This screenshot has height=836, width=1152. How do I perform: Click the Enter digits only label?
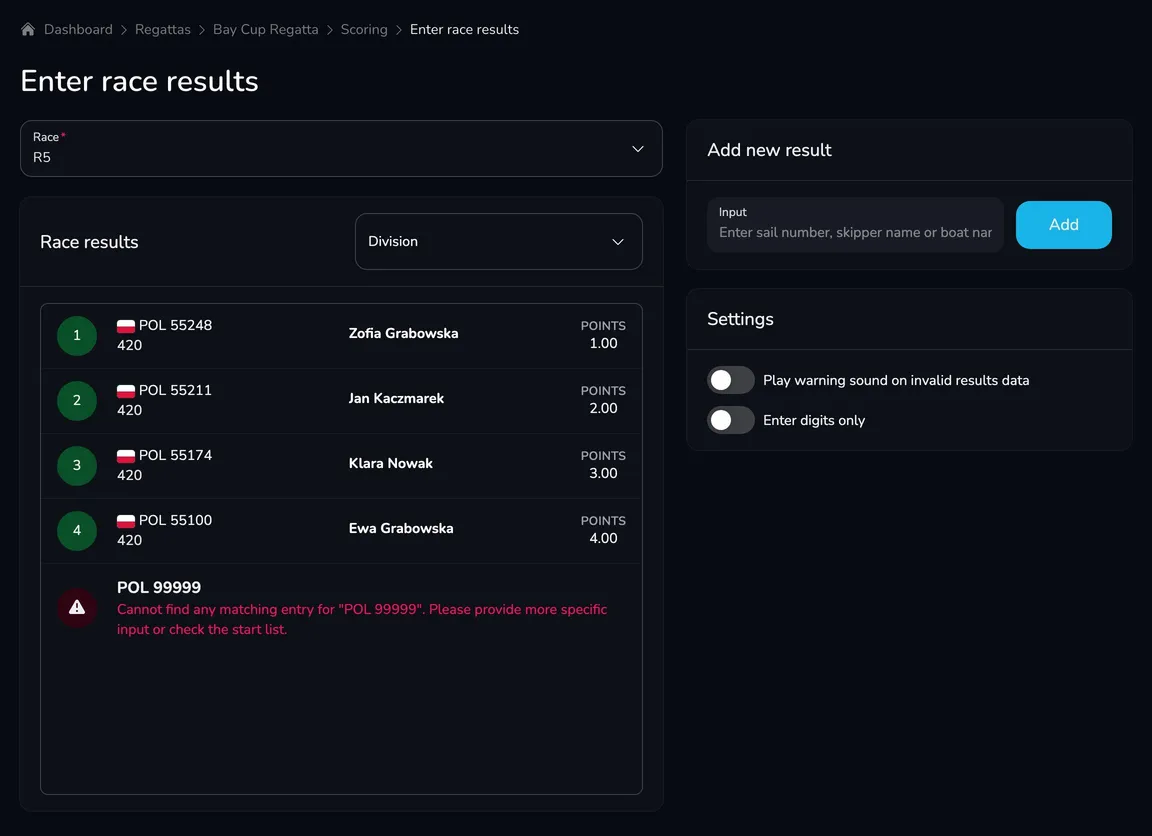click(814, 420)
